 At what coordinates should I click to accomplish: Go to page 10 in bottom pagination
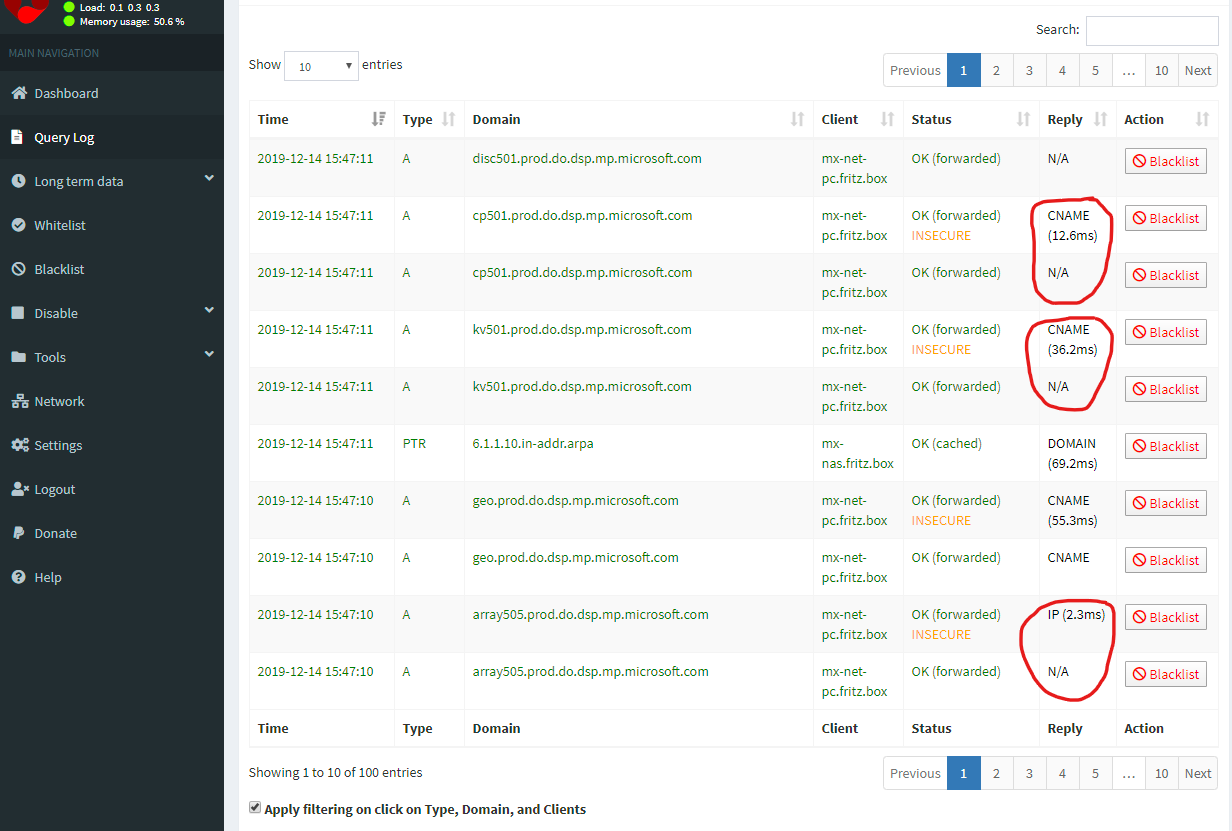1161,773
